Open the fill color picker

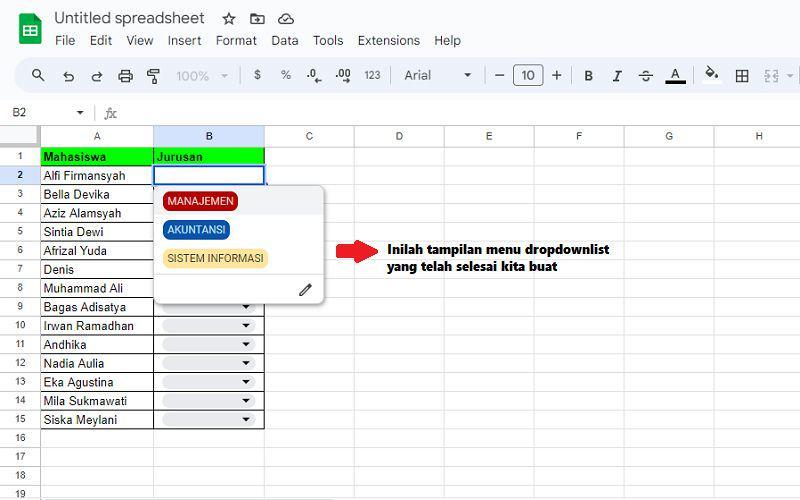(712, 75)
